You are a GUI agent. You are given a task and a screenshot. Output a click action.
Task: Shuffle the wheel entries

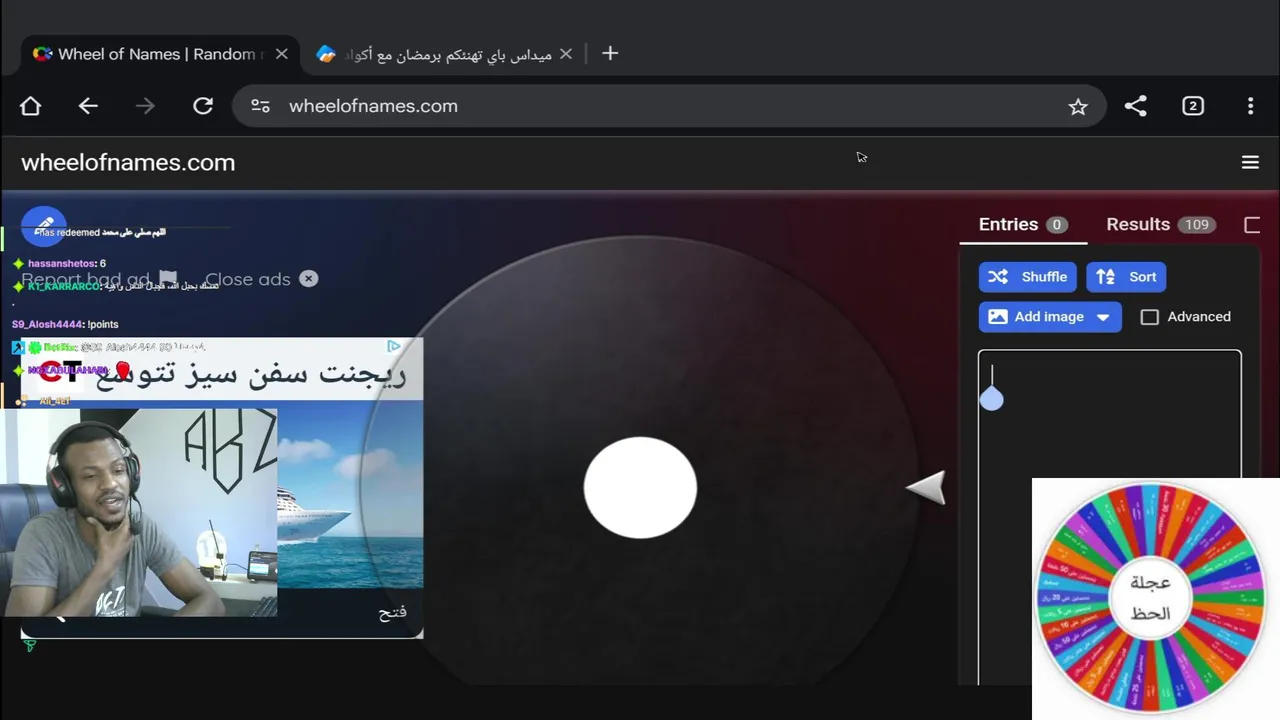[x=1028, y=277]
